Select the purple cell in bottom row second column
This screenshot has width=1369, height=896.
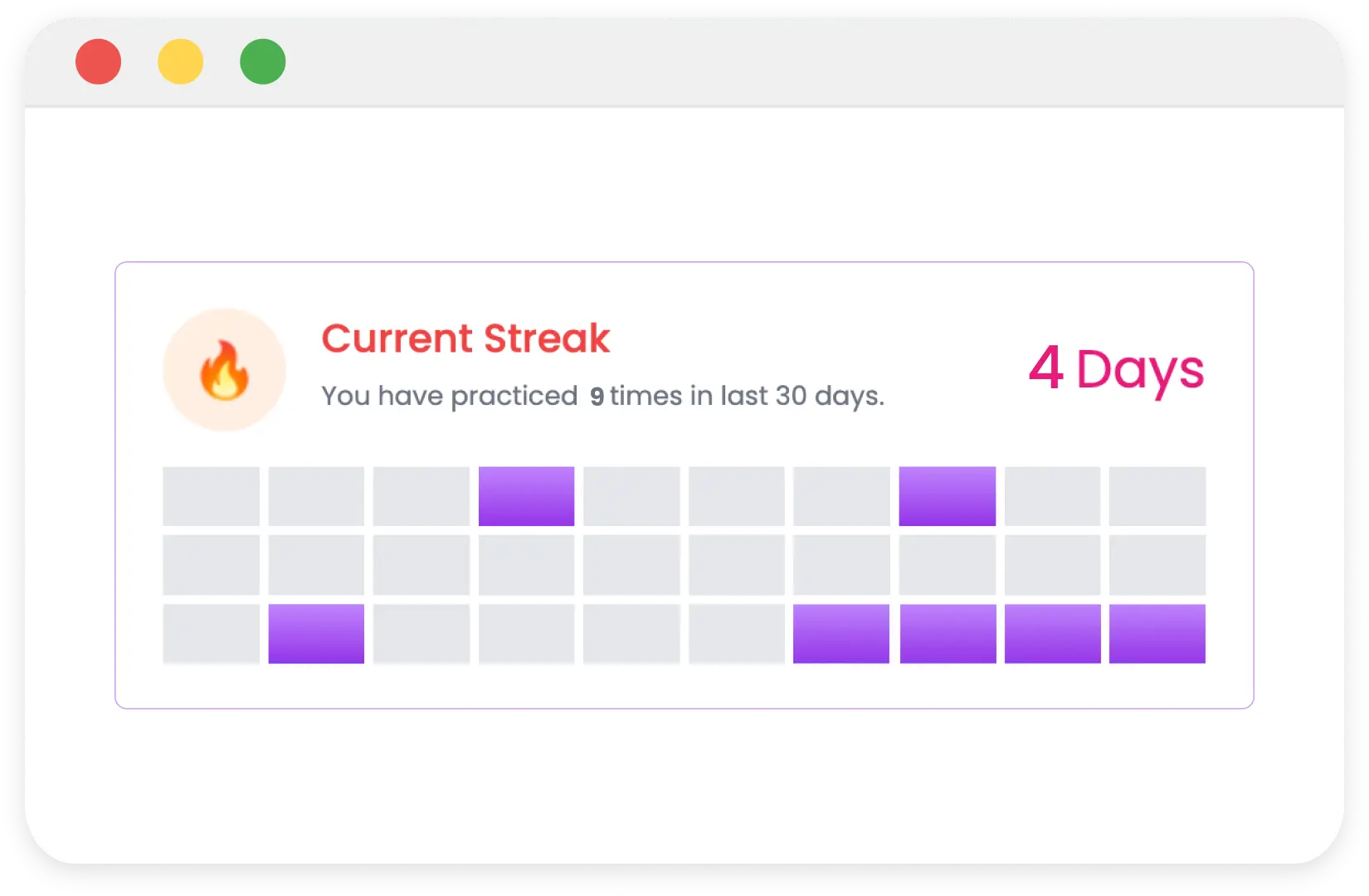click(x=317, y=633)
